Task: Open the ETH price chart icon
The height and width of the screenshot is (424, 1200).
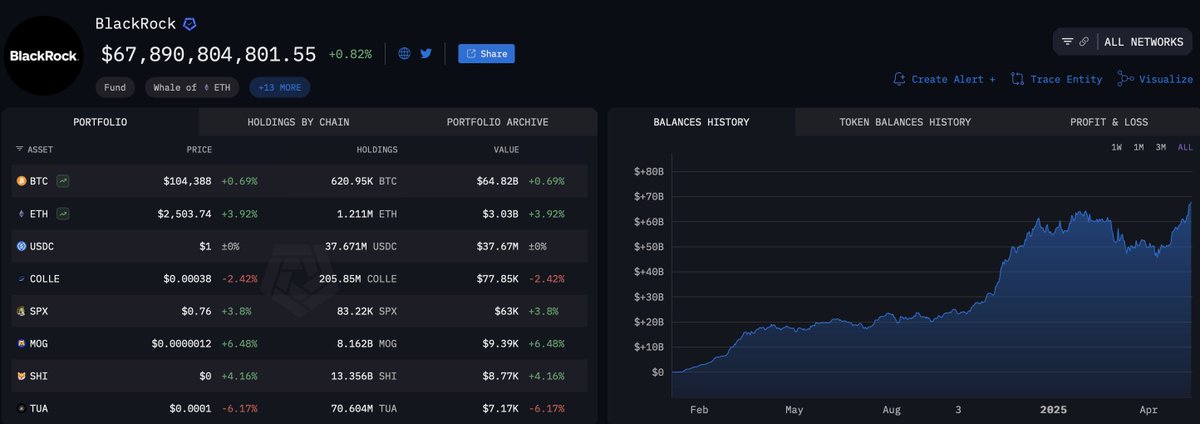Action: coord(62,214)
